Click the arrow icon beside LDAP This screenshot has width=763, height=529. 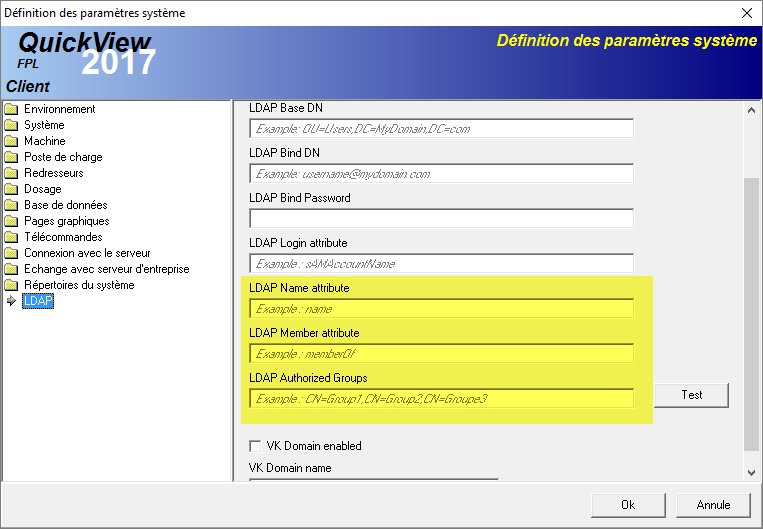[12, 301]
